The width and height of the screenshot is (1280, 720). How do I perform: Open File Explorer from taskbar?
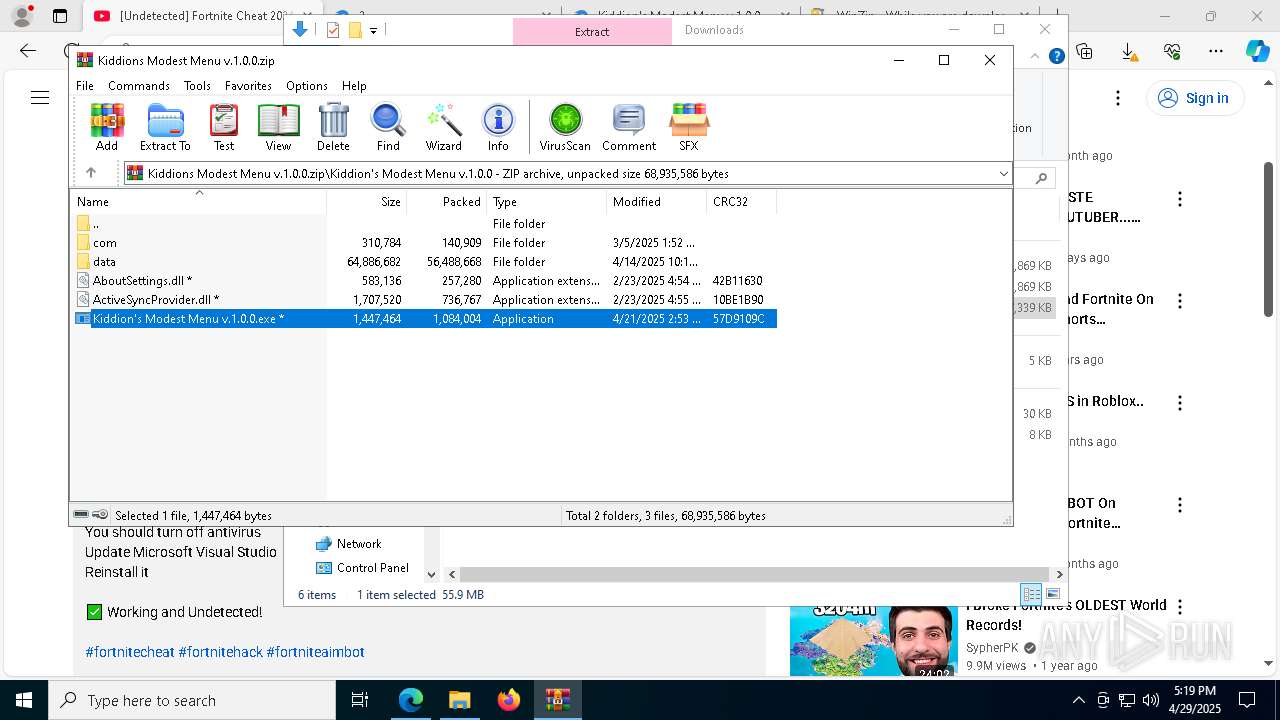point(460,700)
